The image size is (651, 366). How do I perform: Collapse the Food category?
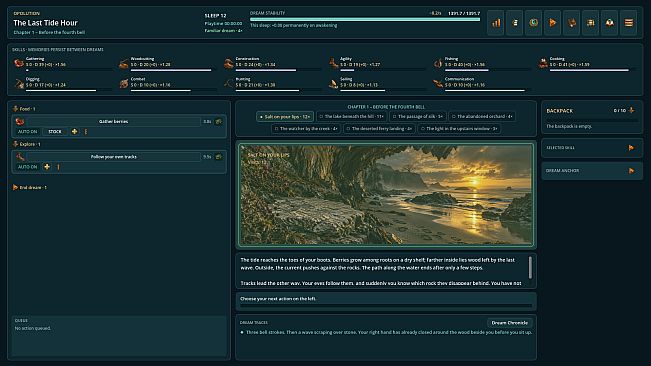pos(24,109)
